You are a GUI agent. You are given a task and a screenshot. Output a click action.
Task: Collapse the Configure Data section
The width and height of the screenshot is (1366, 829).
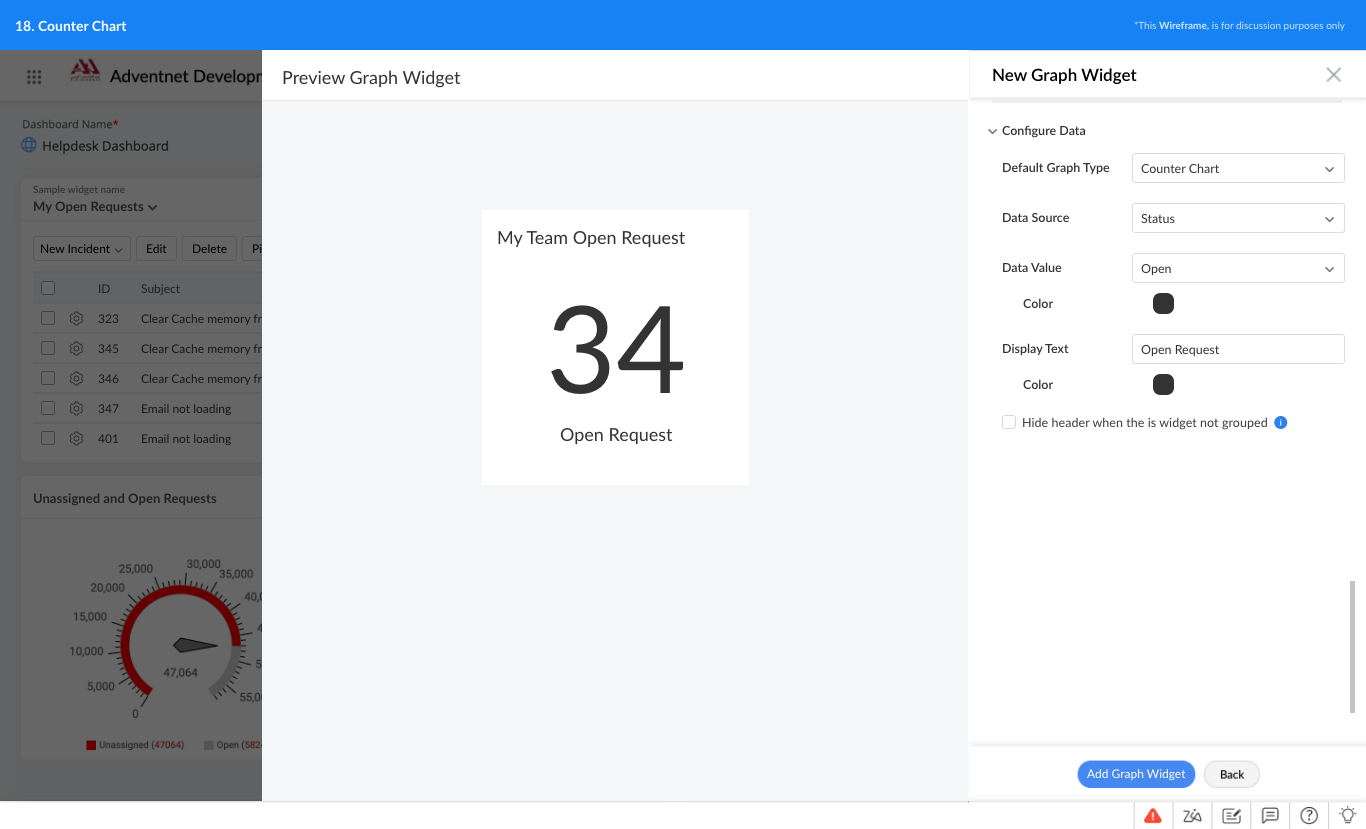click(x=992, y=131)
